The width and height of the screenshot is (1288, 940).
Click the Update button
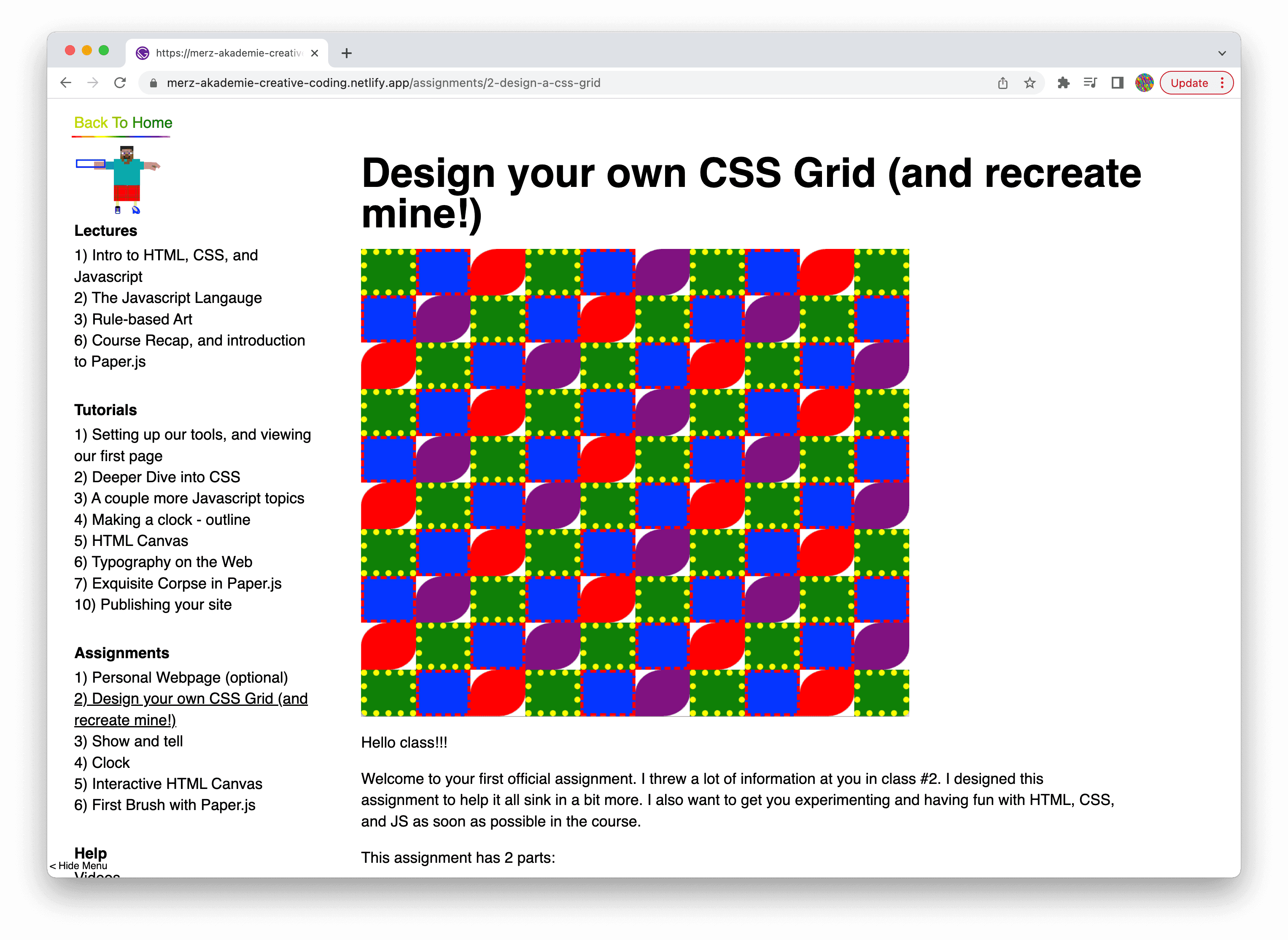coord(1189,83)
